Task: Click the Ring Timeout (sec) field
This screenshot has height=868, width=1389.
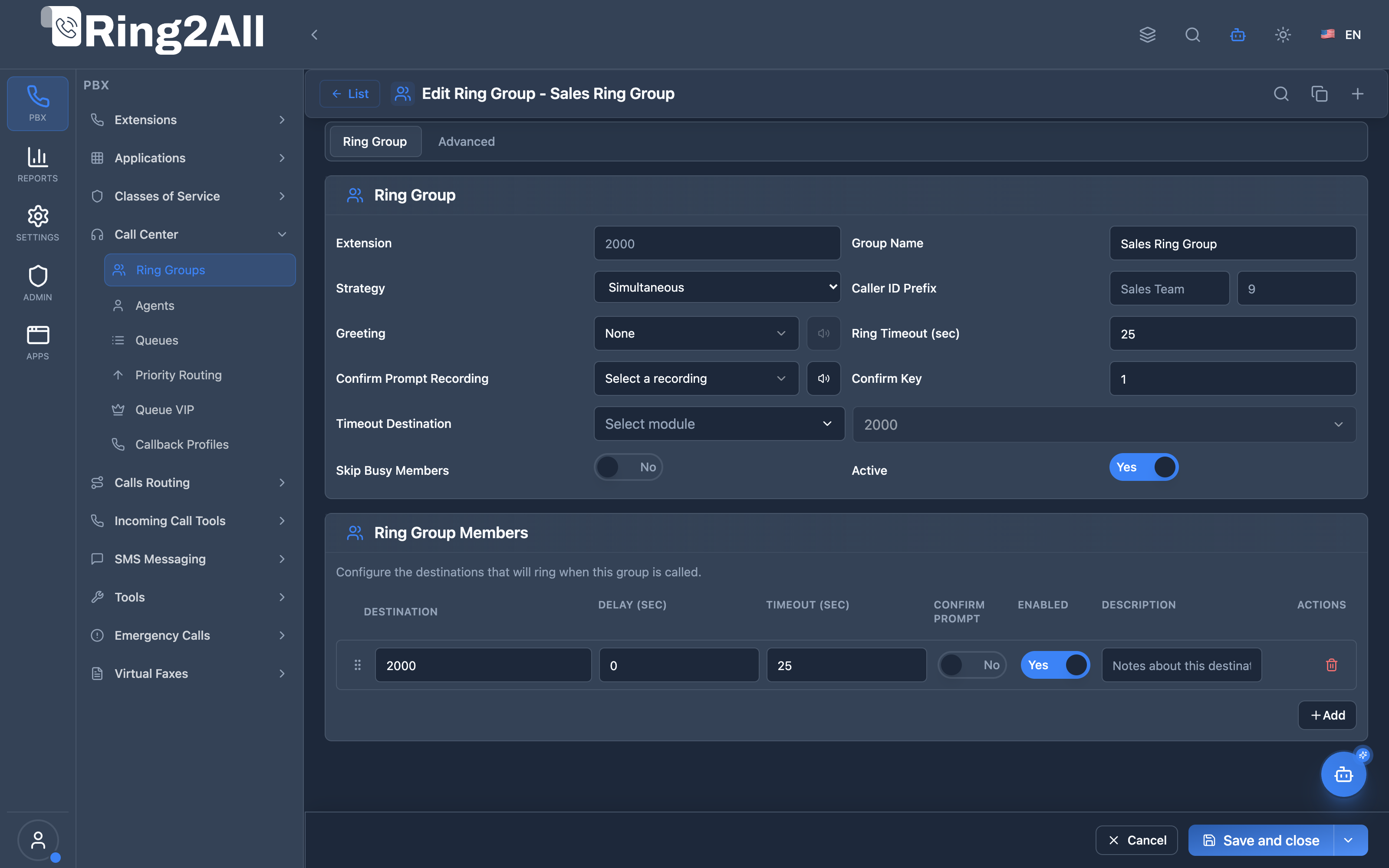Action: pos(1232,334)
